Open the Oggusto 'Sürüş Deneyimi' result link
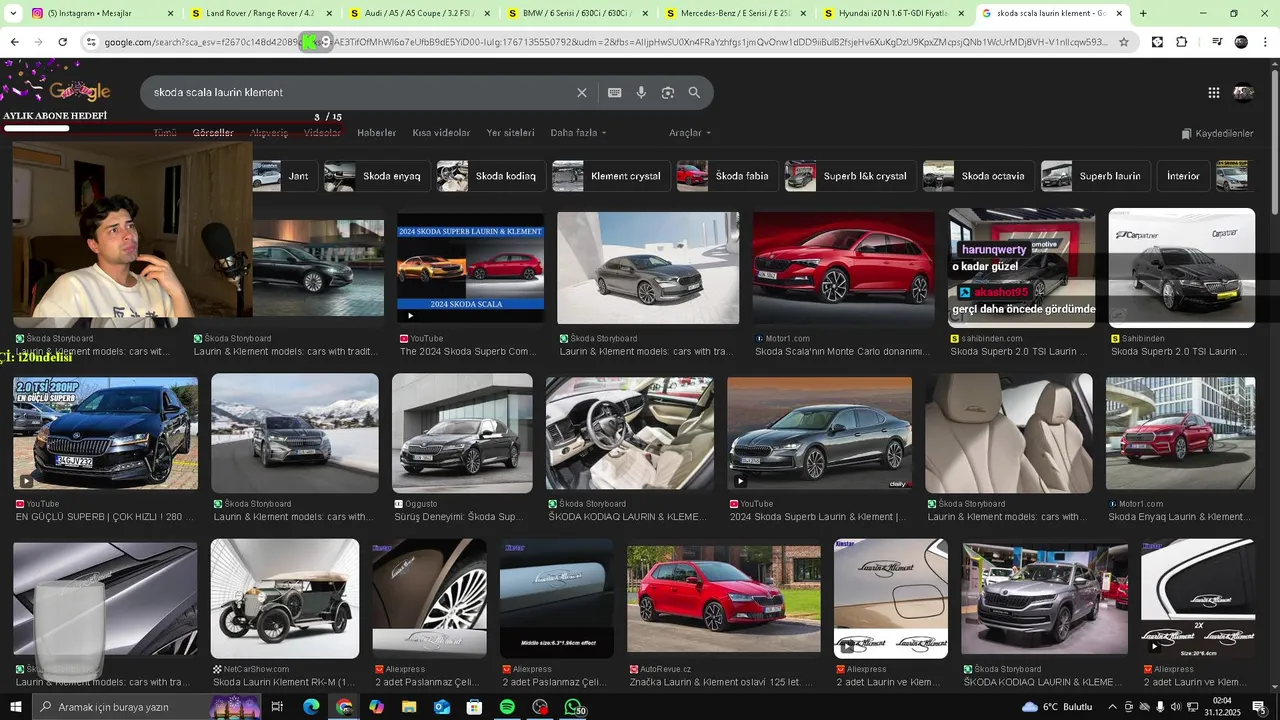The image size is (1280, 720). point(462,517)
